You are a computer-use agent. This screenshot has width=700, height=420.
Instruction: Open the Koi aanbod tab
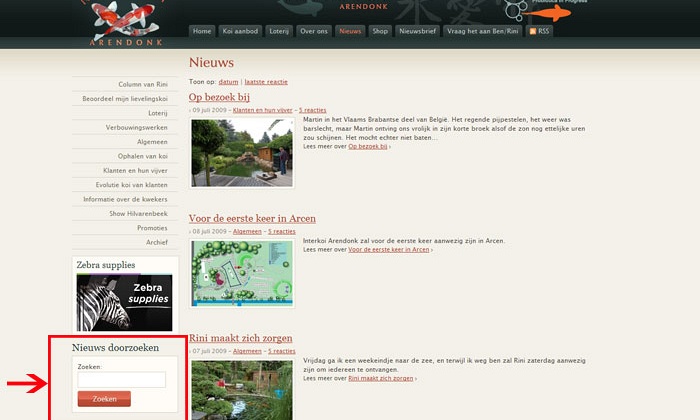tap(240, 31)
